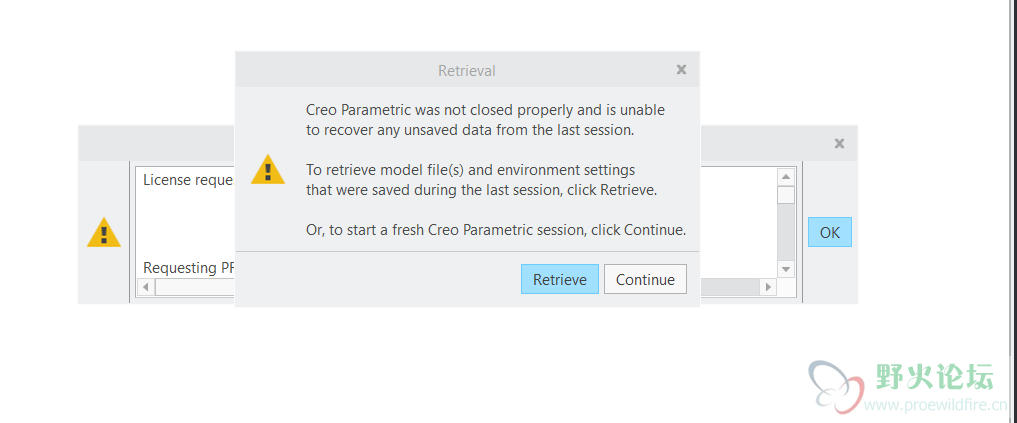Close the Retrieval dialog

tap(681, 69)
